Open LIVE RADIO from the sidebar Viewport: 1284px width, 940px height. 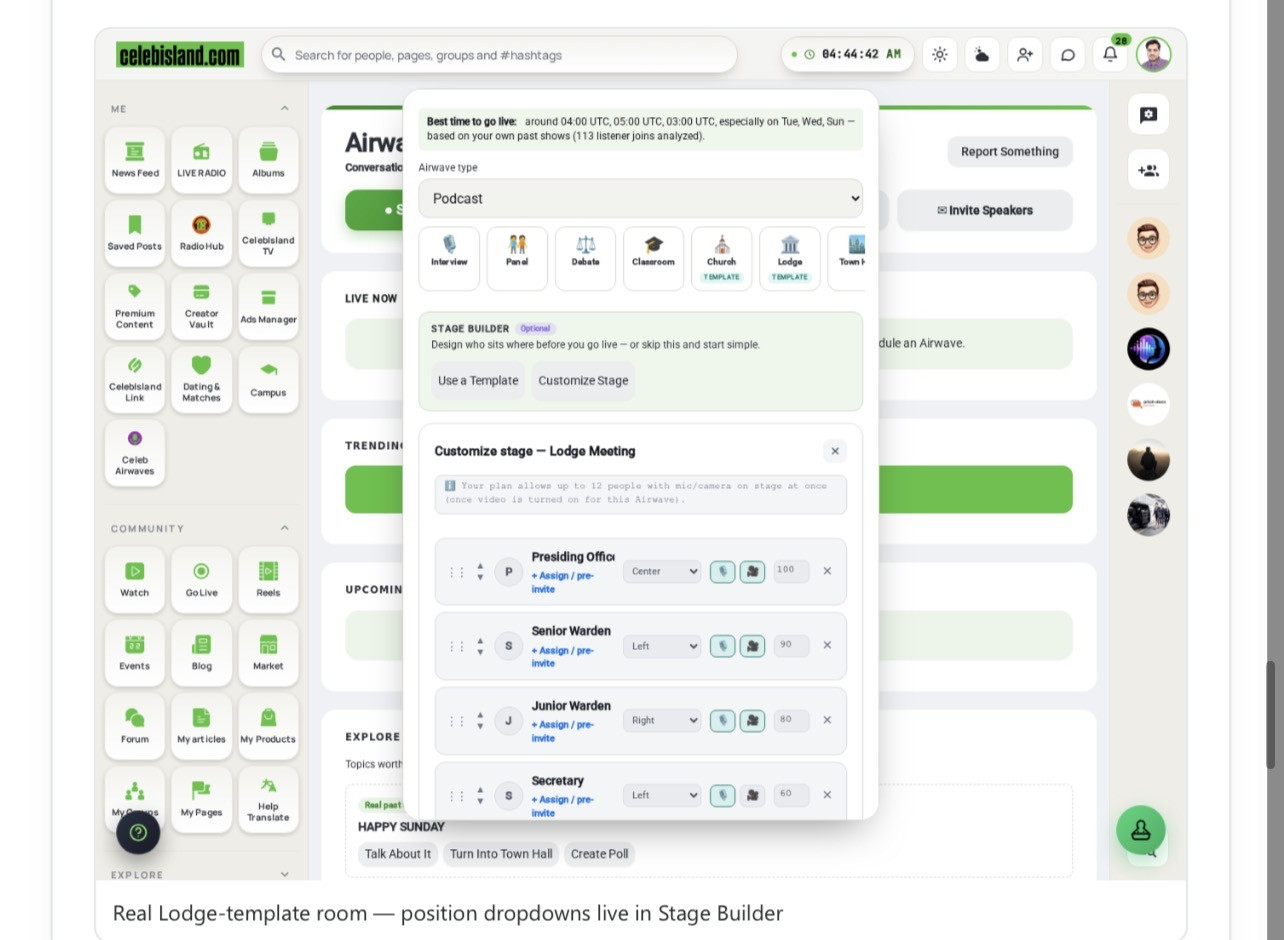click(201, 160)
